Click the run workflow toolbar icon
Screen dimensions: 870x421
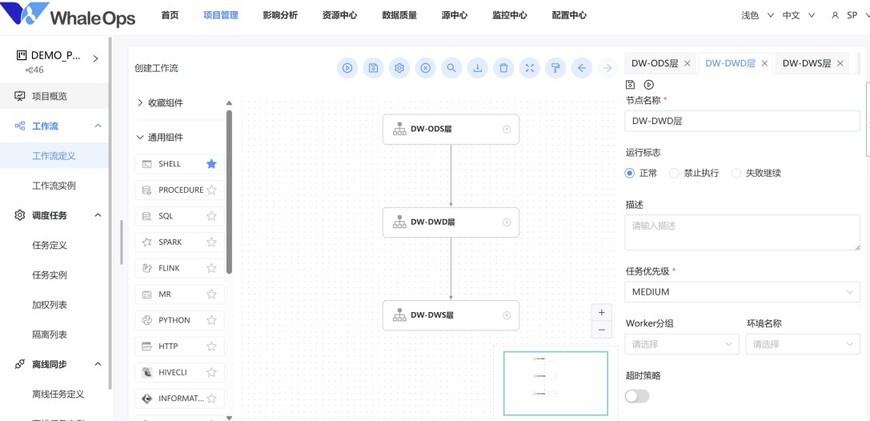pyautogui.click(x=347, y=68)
